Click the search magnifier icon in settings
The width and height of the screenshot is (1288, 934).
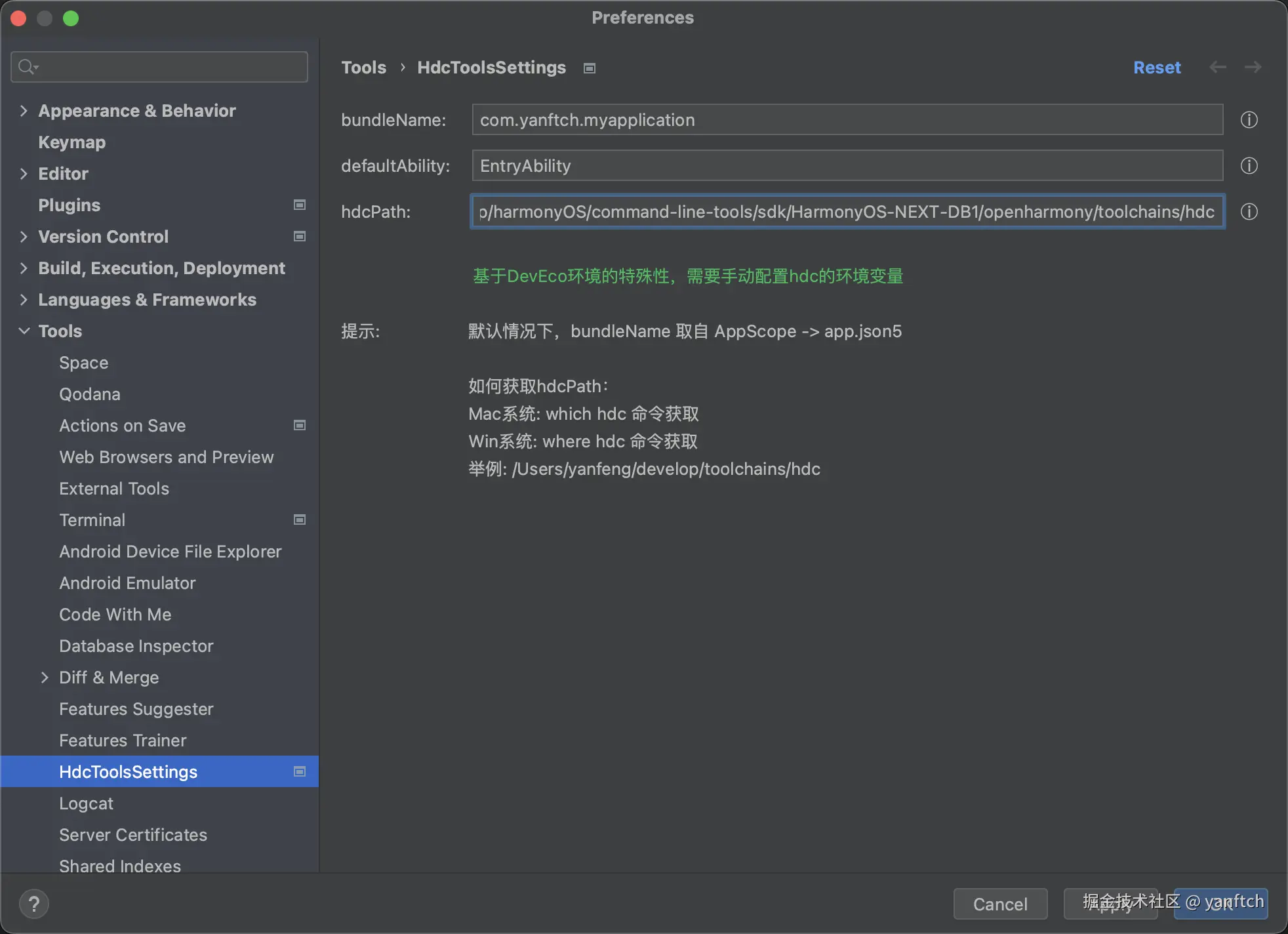click(x=27, y=67)
